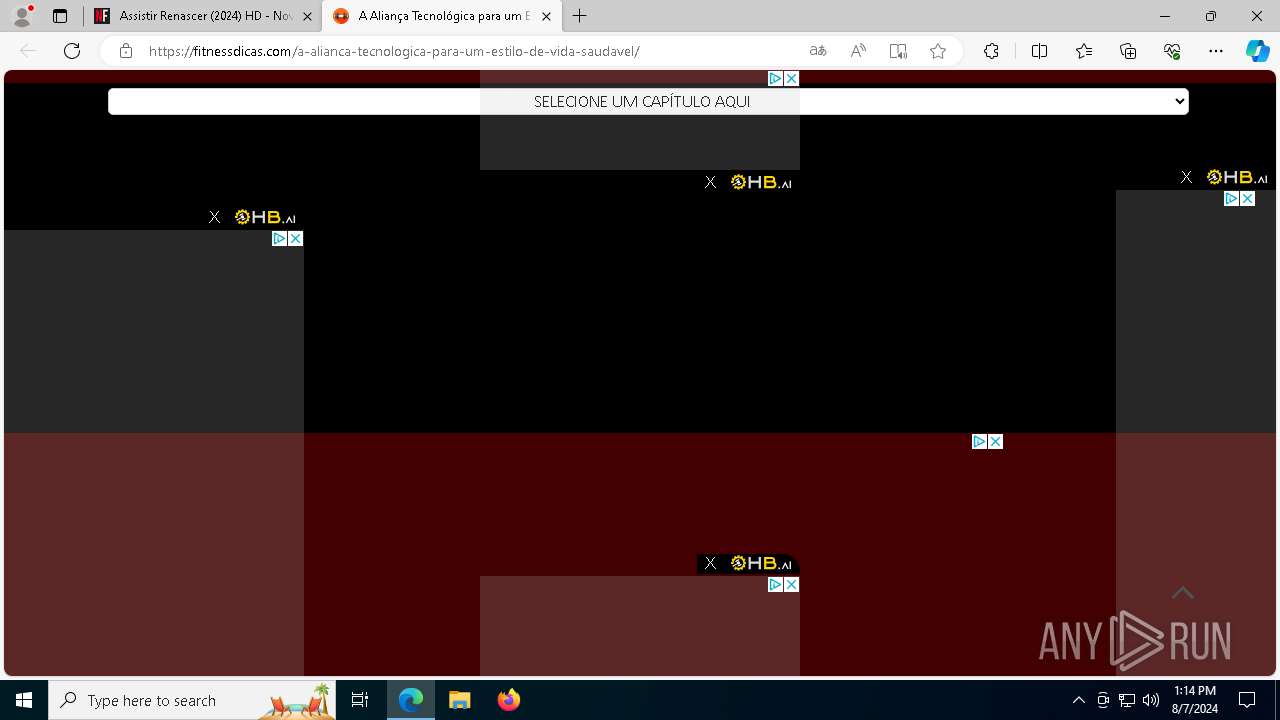The height and width of the screenshot is (720, 1280).
Task: Open the Copilot sidebar
Action: click(x=1257, y=51)
